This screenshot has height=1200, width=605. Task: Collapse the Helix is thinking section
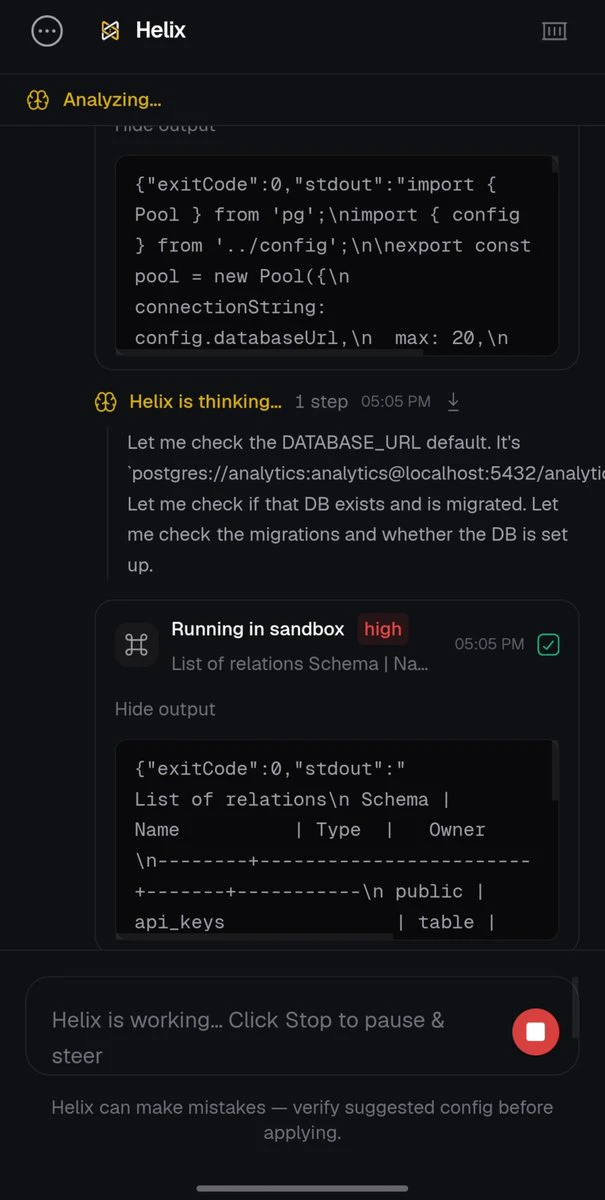click(x=205, y=402)
